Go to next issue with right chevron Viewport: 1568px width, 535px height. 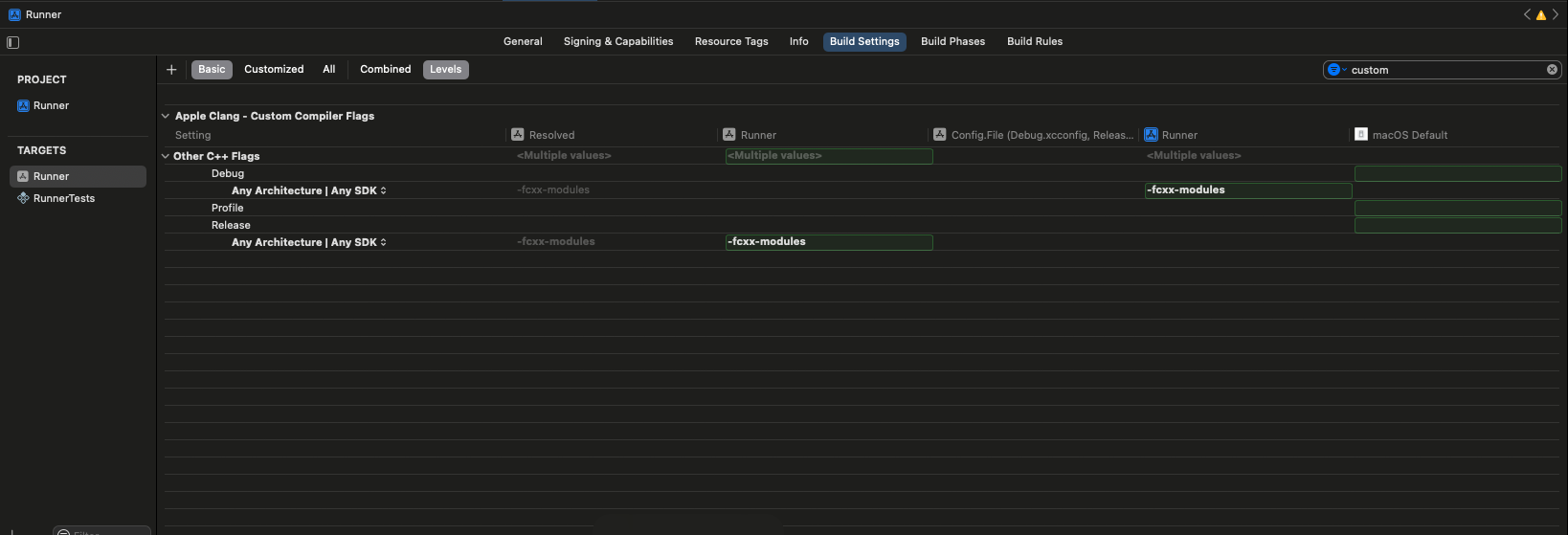[1556, 14]
